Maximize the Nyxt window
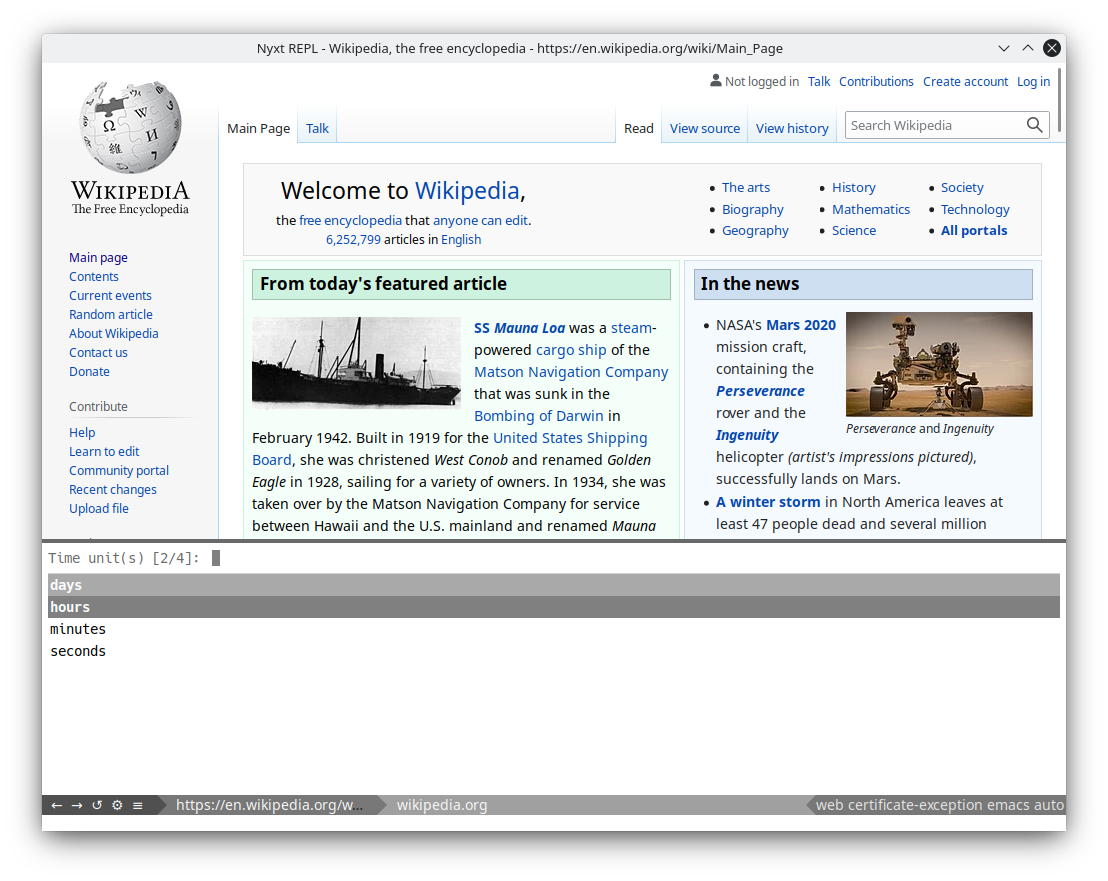1108x881 pixels. [x=1027, y=48]
